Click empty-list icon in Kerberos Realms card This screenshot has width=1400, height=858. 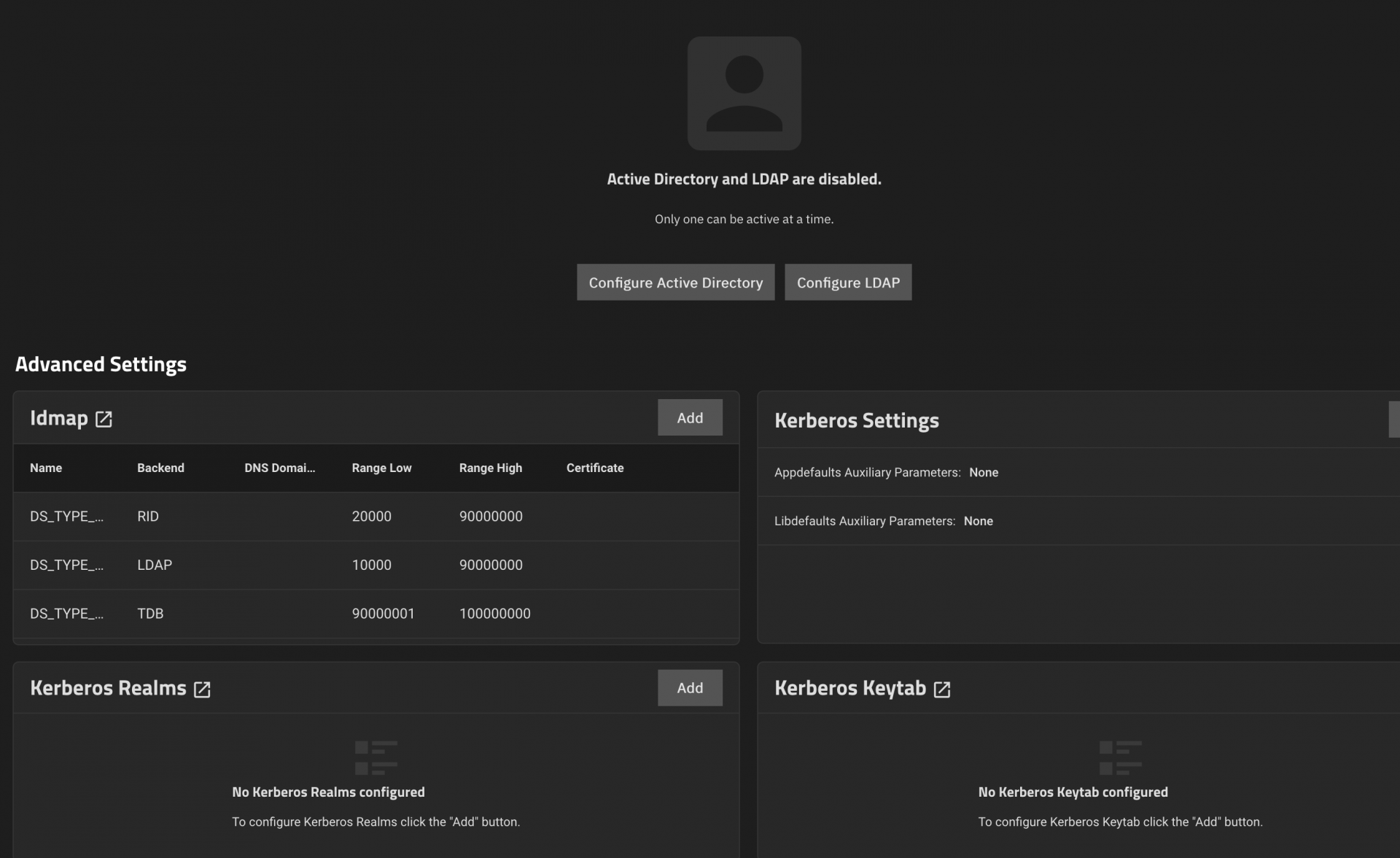coord(376,758)
